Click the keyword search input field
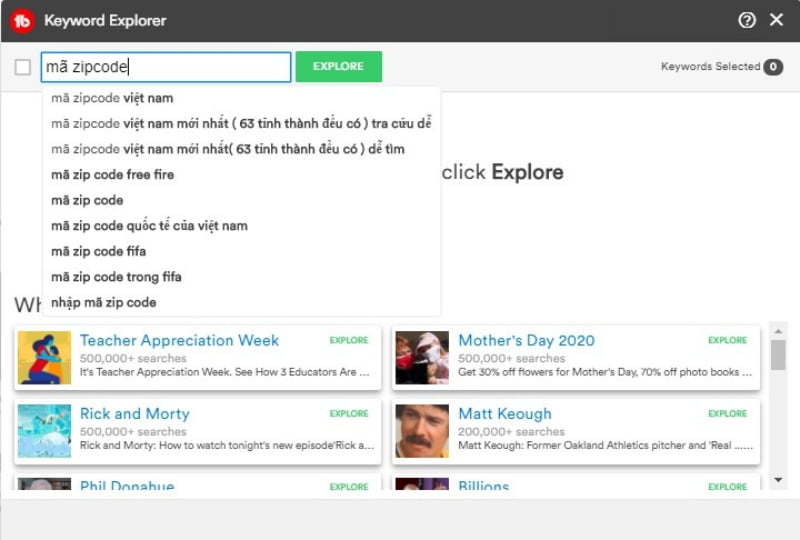The width and height of the screenshot is (800, 540). pos(166,67)
